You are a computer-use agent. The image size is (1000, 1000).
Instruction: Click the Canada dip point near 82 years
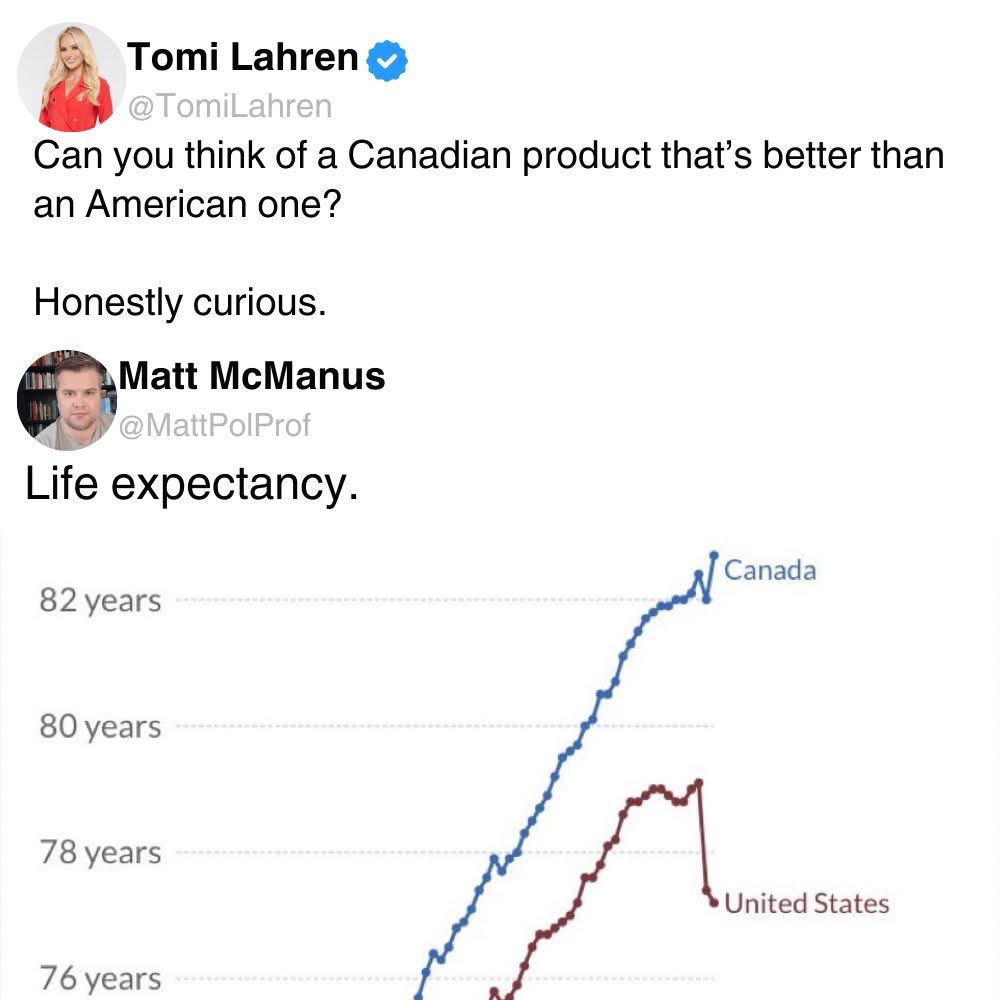707,600
